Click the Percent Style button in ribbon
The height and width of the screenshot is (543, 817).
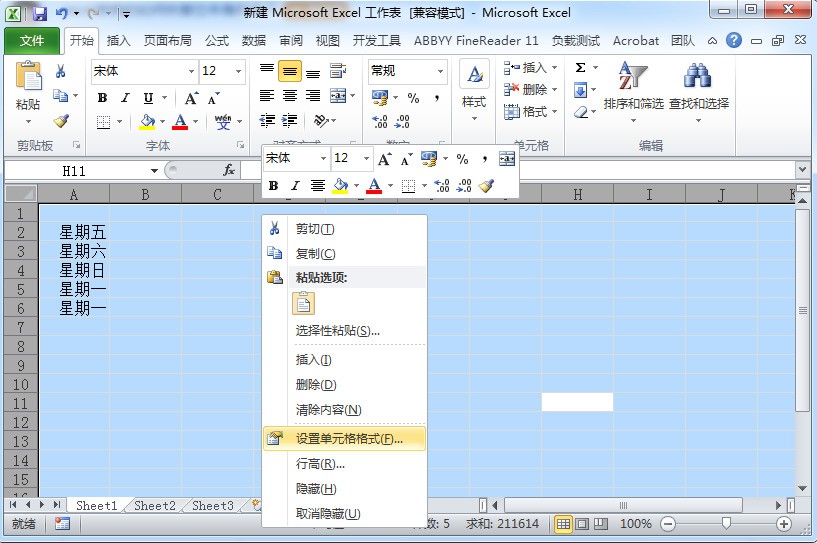(x=414, y=98)
